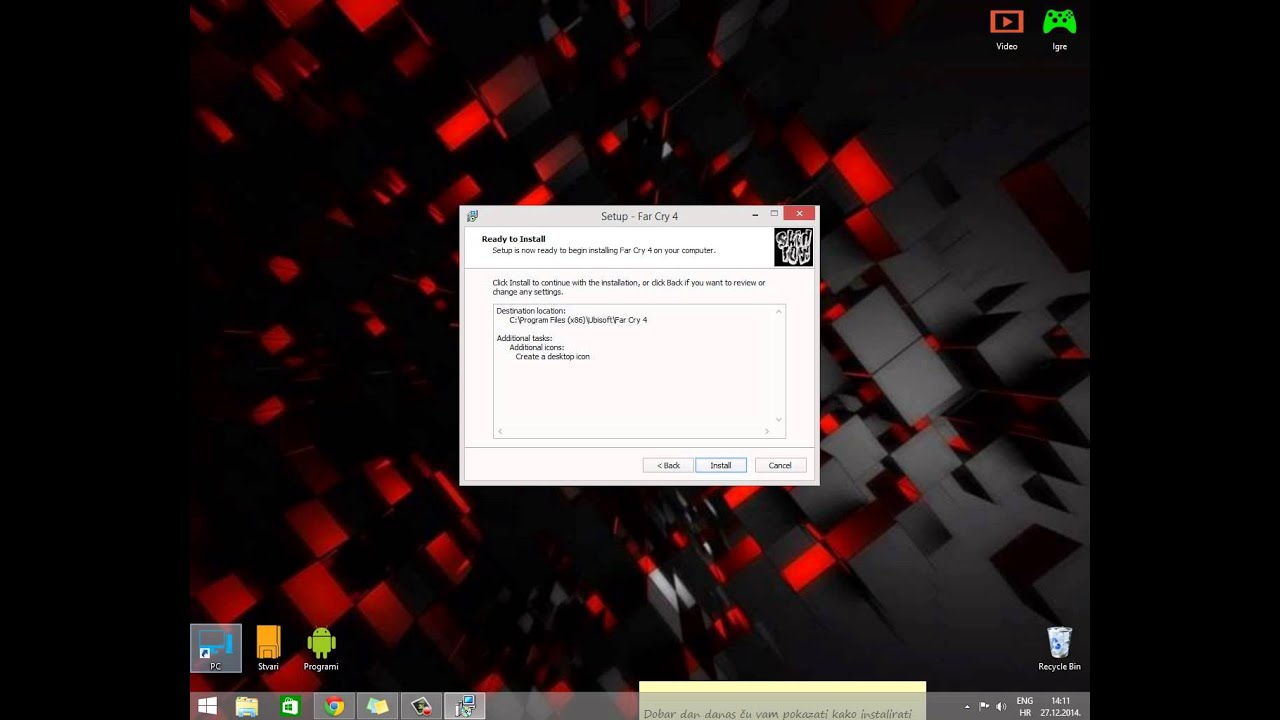Click the "Ready to Install" heading
Image resolution: width=1280 pixels, height=720 pixels.
click(x=514, y=239)
